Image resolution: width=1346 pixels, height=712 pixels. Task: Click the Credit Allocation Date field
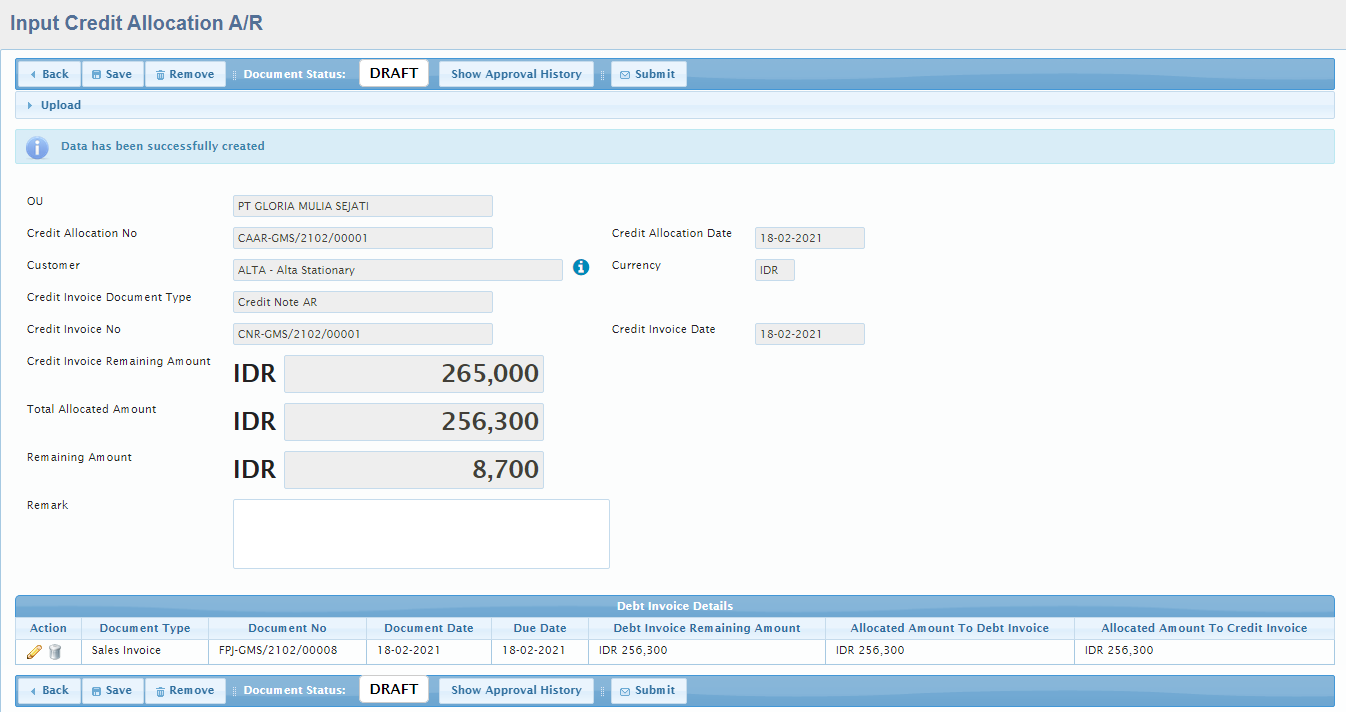[810, 238]
